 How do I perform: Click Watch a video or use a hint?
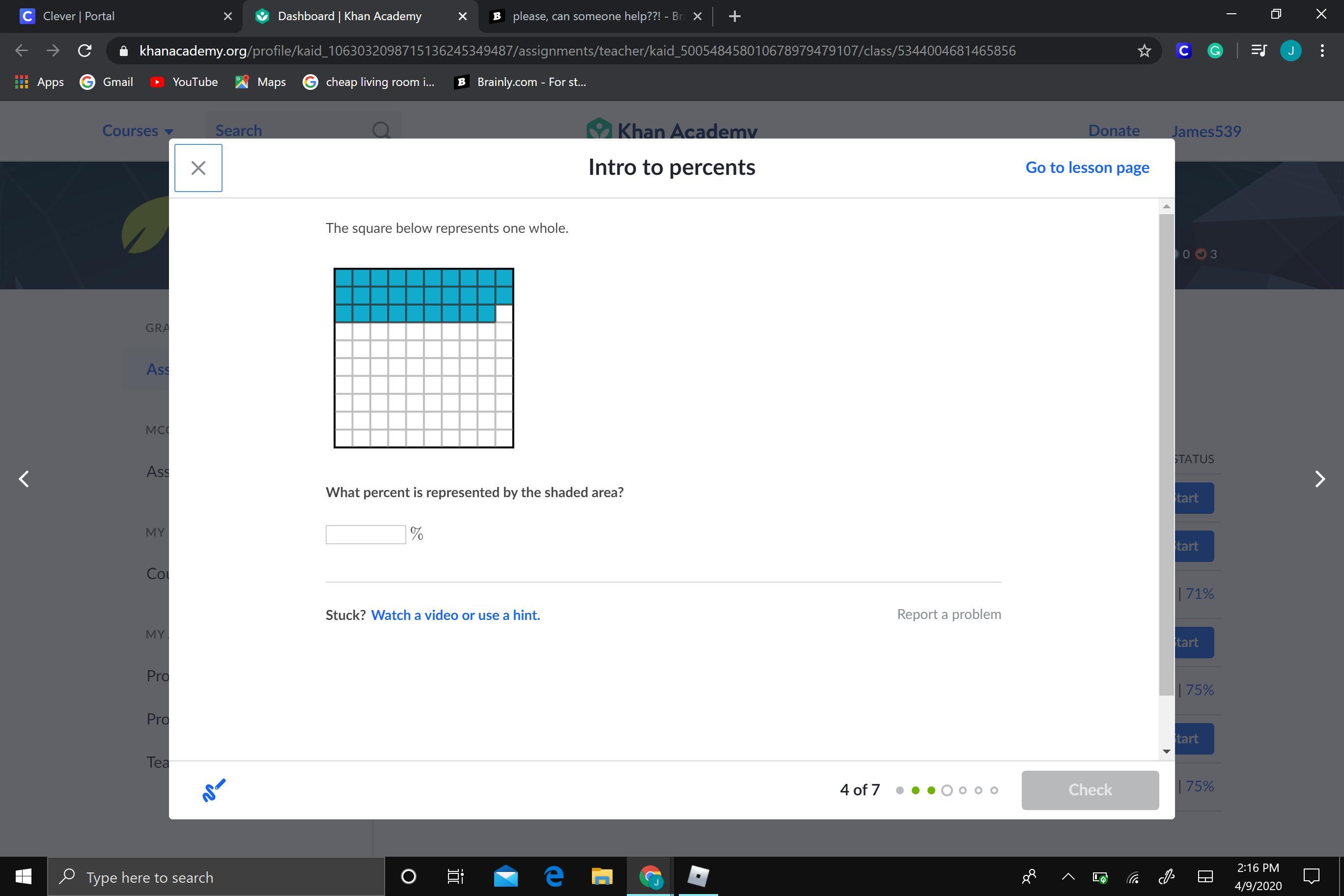455,615
